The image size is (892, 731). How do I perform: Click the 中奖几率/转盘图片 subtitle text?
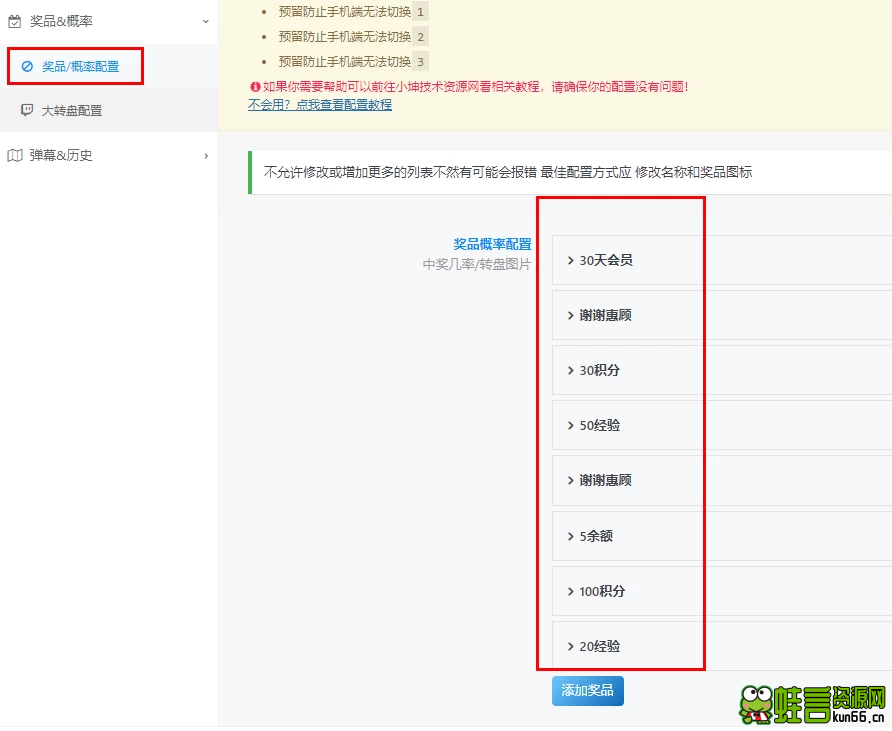click(477, 265)
